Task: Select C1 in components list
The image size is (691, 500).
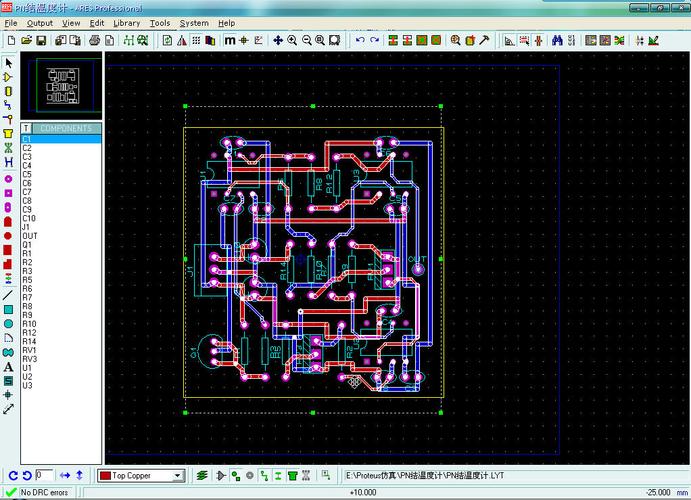Action: point(61,139)
